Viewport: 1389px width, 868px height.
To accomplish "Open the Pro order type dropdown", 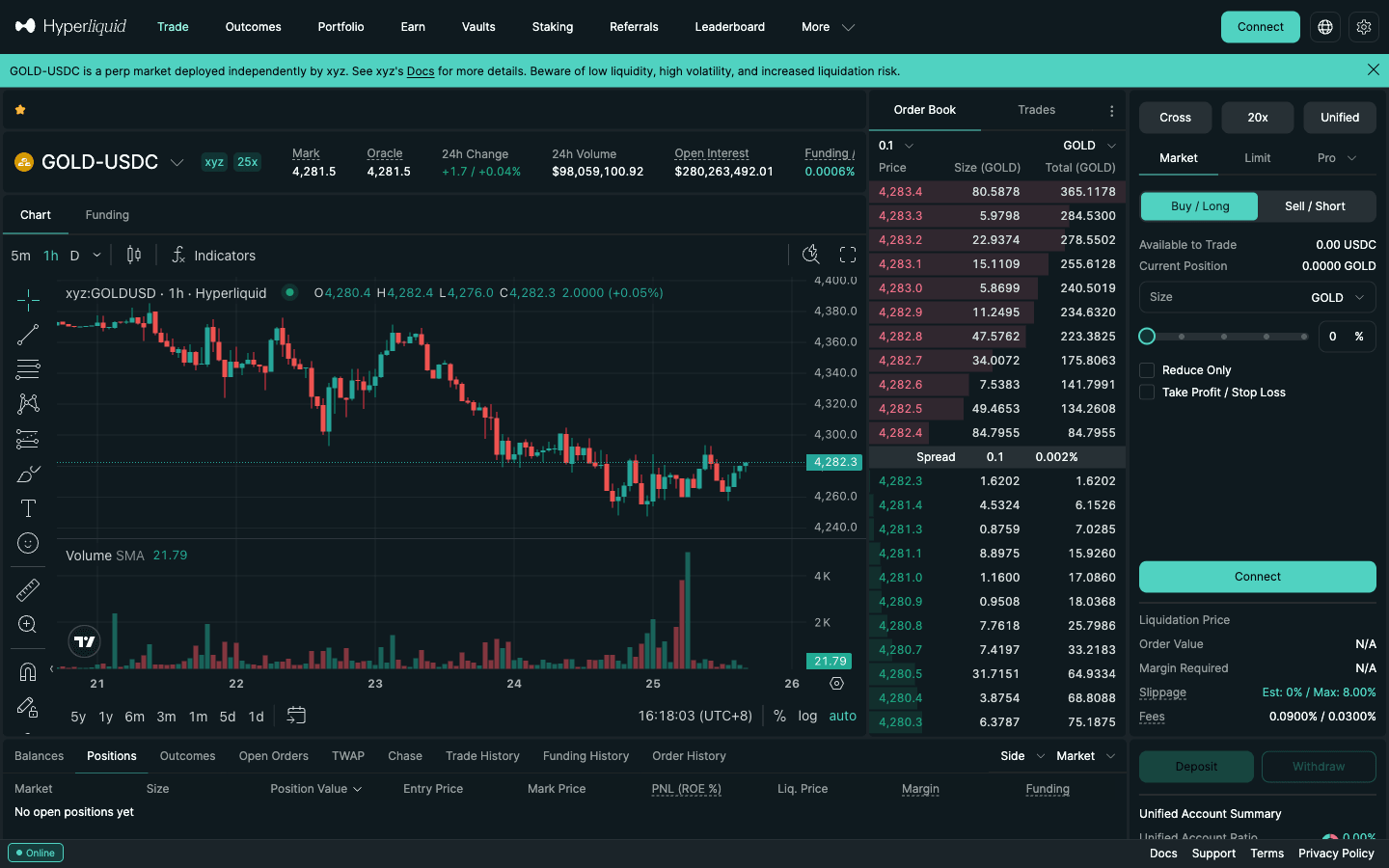I will [x=1337, y=158].
